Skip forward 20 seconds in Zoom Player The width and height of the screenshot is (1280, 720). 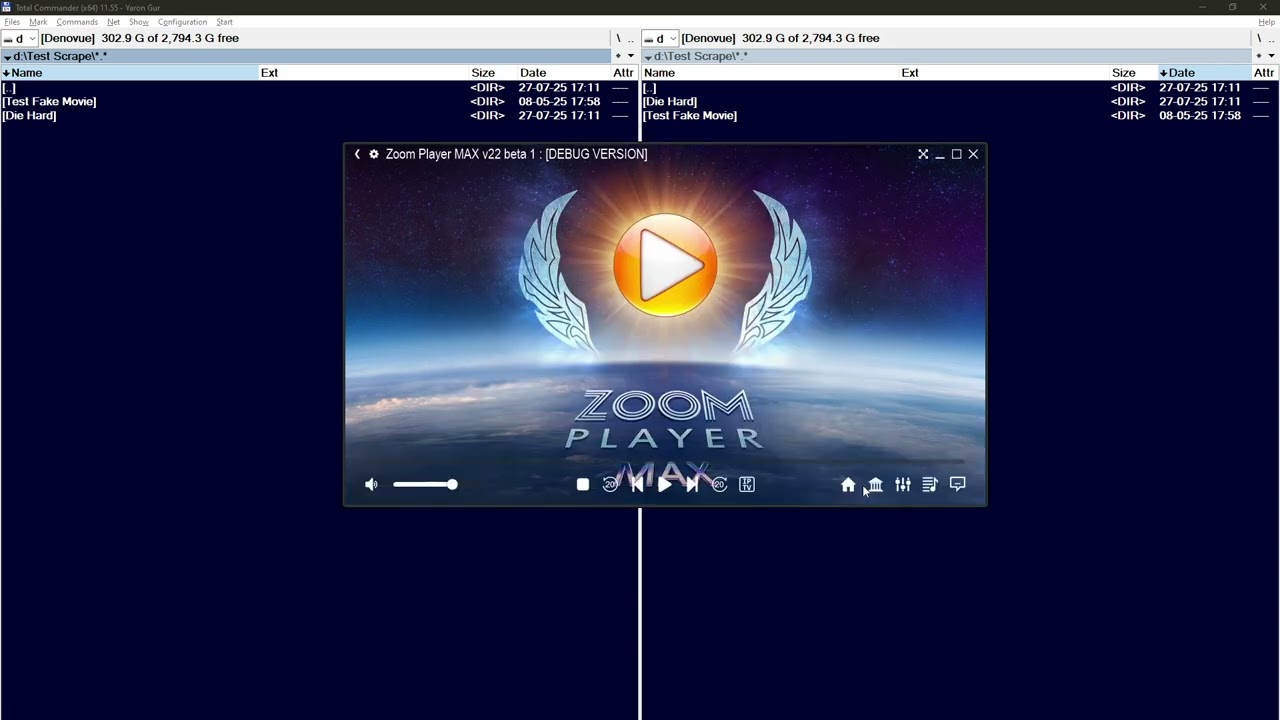719,484
